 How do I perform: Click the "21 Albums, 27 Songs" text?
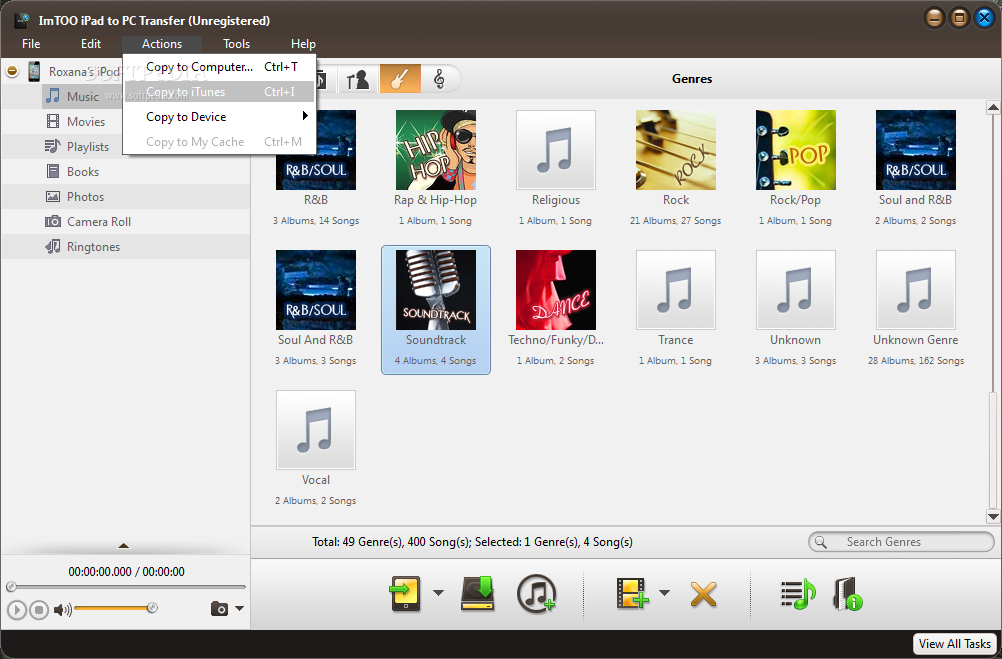(675, 221)
